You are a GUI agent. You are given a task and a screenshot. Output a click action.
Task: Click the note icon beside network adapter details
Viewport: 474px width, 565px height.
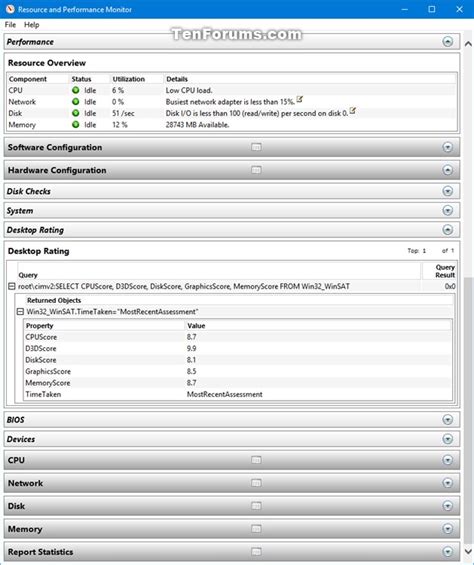click(x=300, y=99)
